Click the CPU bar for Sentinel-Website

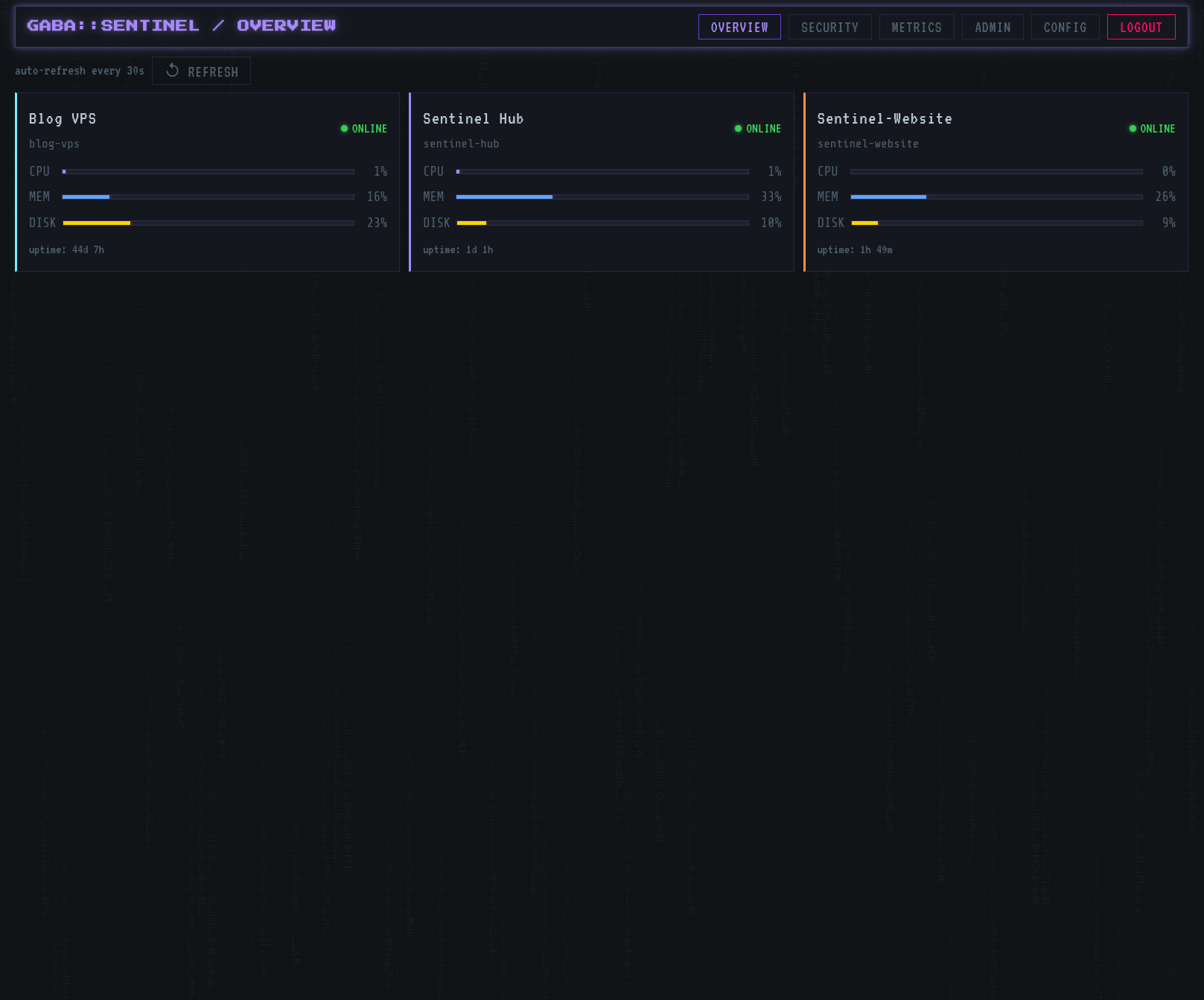coord(996,171)
